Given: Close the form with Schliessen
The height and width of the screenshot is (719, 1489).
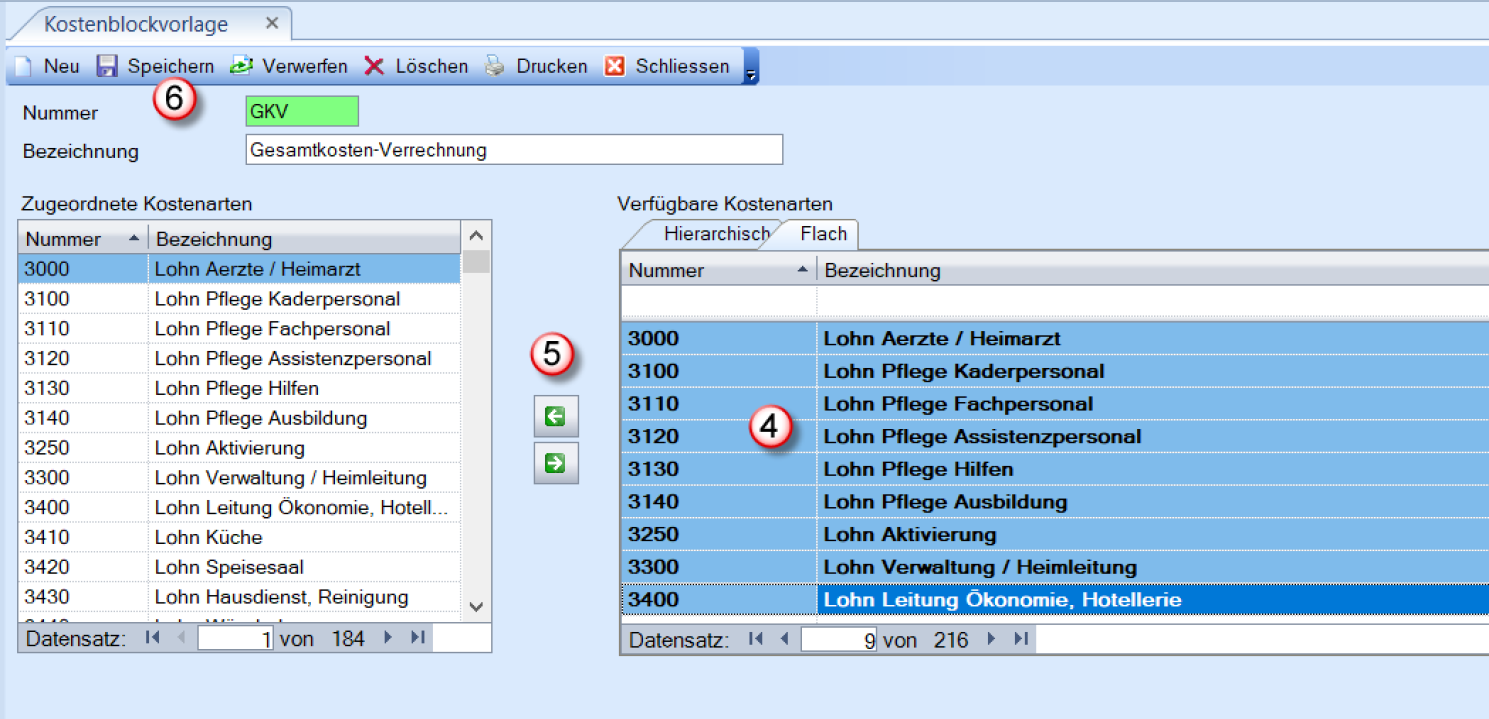Looking at the screenshot, I should click(x=667, y=66).
